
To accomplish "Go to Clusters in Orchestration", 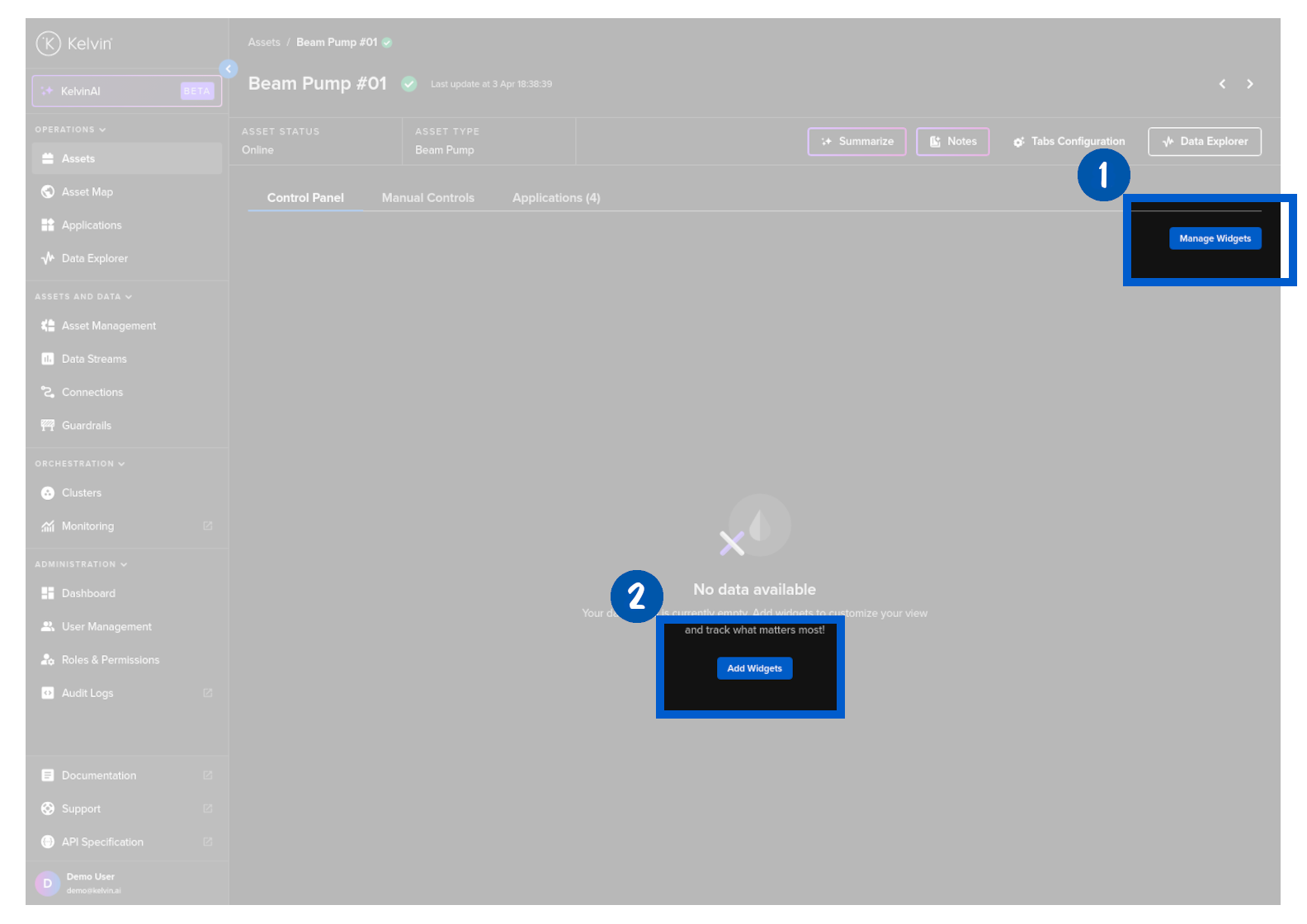I will point(81,493).
